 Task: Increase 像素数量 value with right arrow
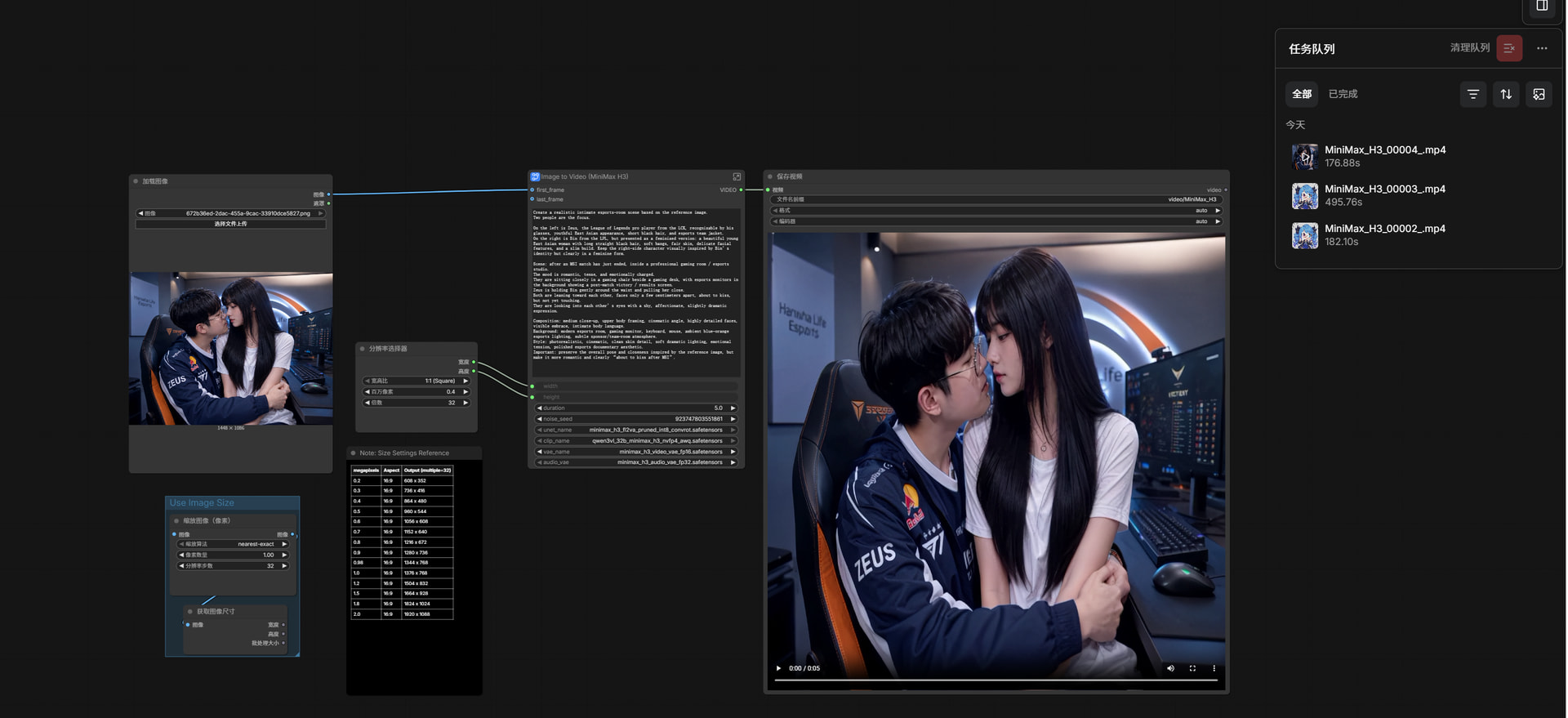coord(283,555)
